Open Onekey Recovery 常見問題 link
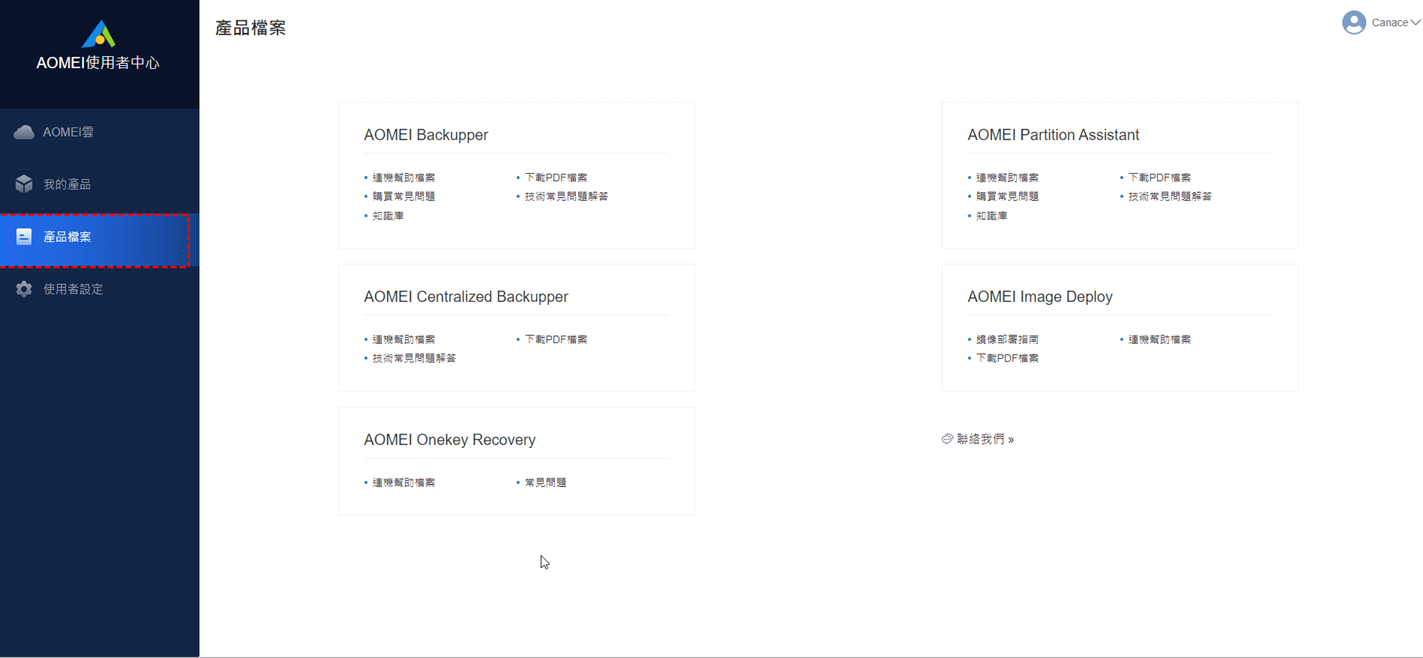1423x658 pixels. pyautogui.click(x=546, y=482)
